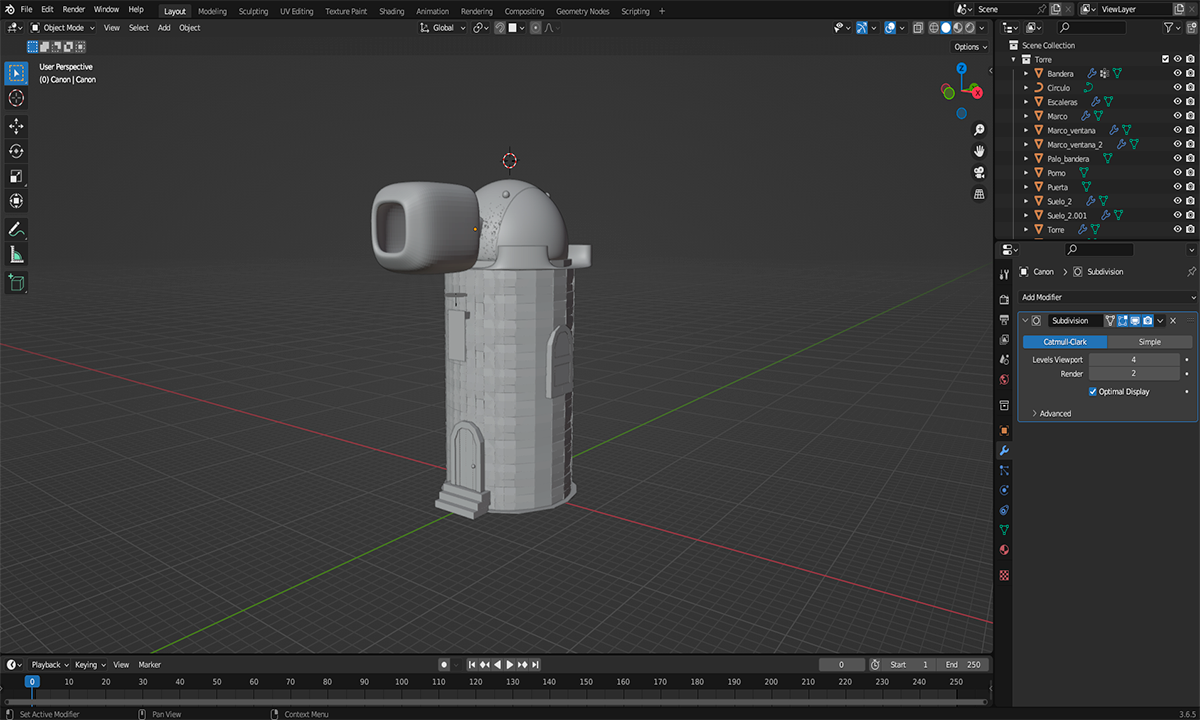Open the Modifier properties wrench tab
This screenshot has height=720, width=1200.
[x=1004, y=450]
